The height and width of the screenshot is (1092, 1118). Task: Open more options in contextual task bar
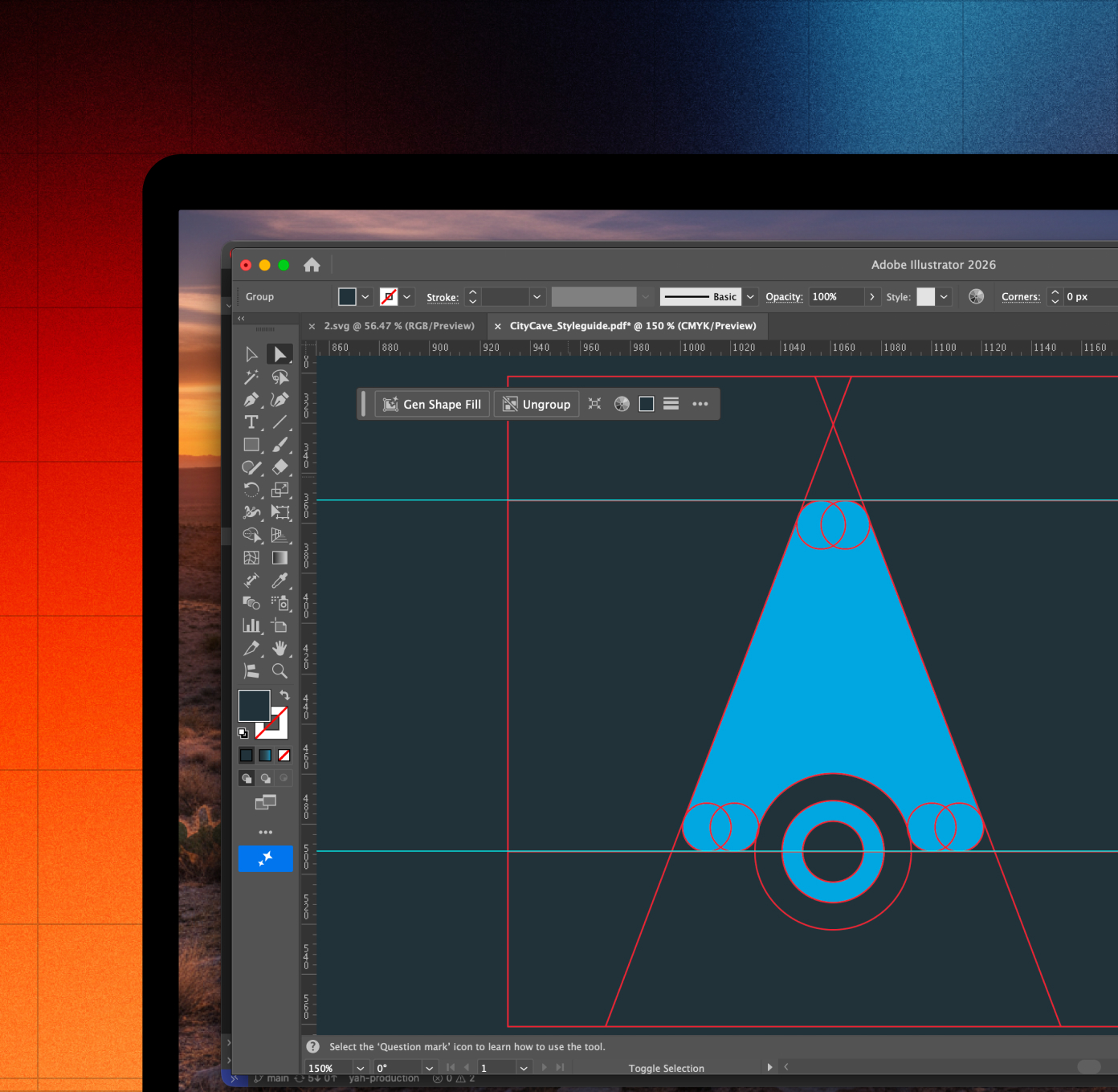point(700,404)
